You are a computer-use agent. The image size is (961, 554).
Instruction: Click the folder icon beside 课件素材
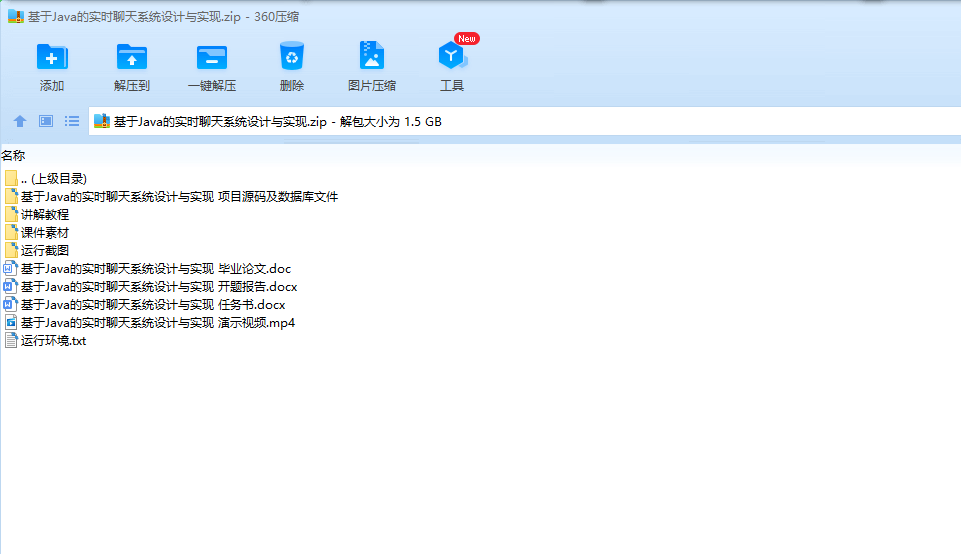click(11, 232)
